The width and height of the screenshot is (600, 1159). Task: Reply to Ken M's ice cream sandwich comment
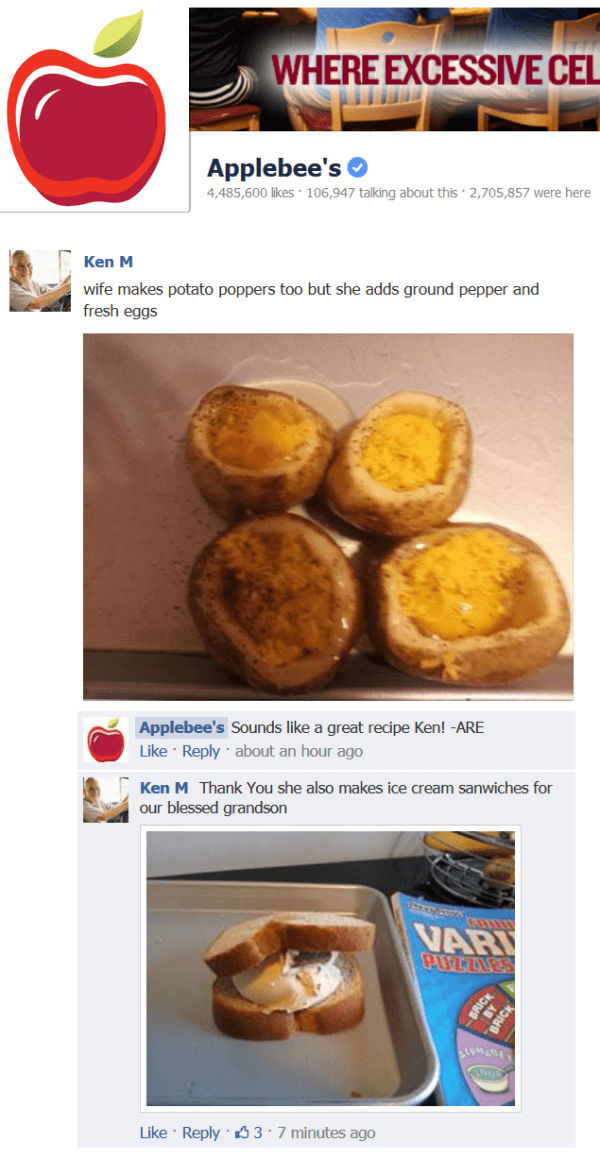(x=201, y=1132)
